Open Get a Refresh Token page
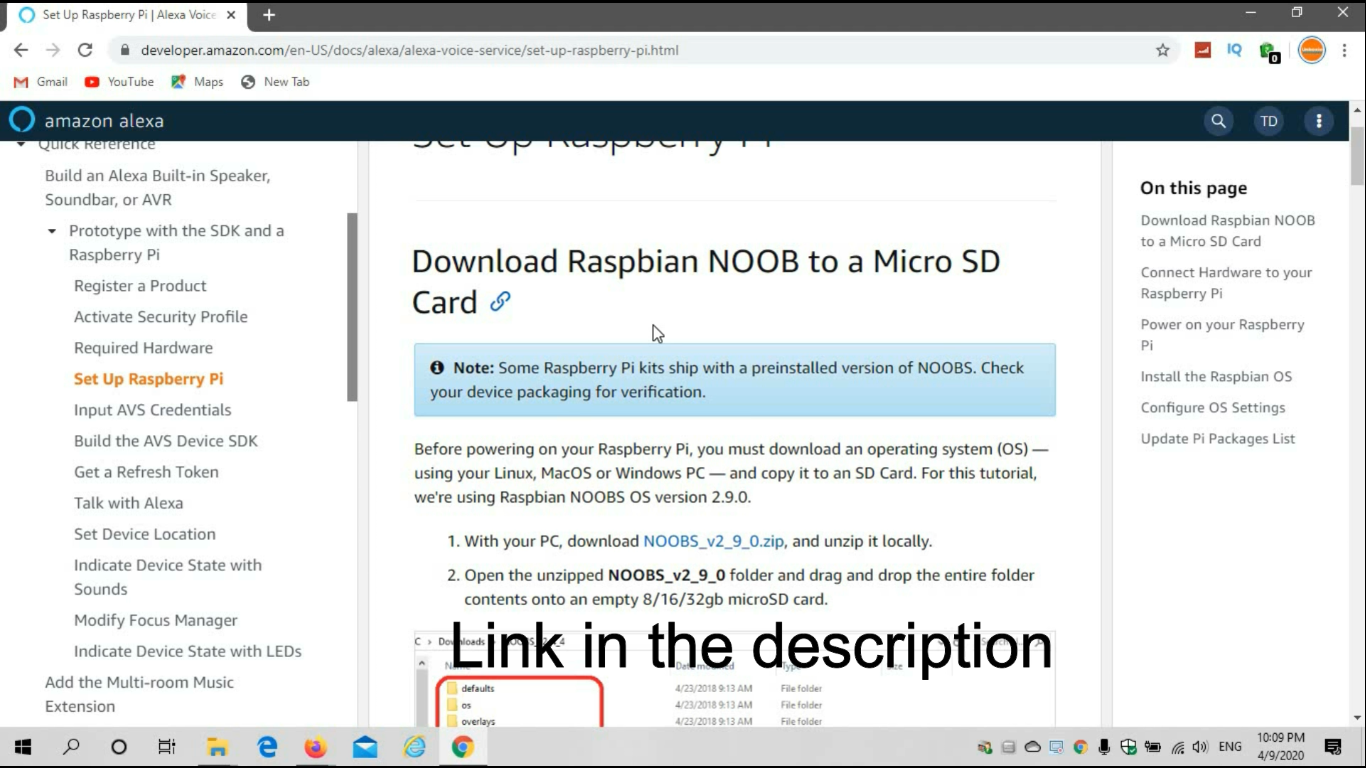The height and width of the screenshot is (768, 1366). pyautogui.click(x=146, y=472)
